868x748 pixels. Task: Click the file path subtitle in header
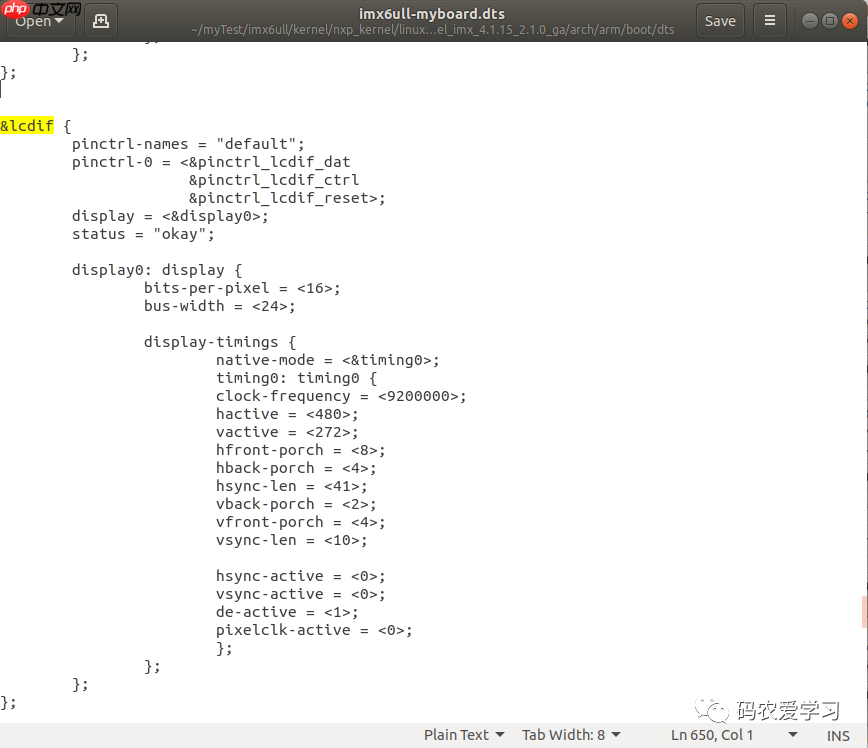[432, 29]
